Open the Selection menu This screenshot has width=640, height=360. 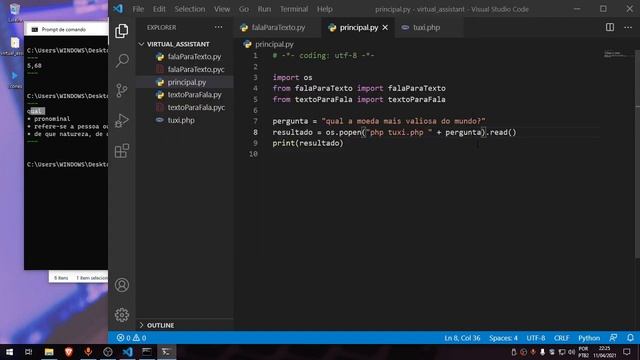[x=190, y=9]
